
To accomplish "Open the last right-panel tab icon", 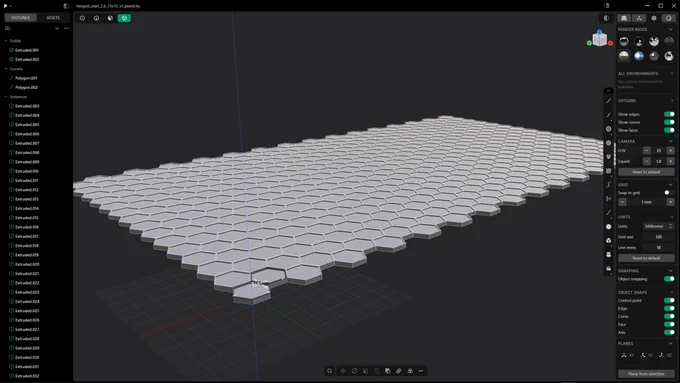I will point(668,18).
